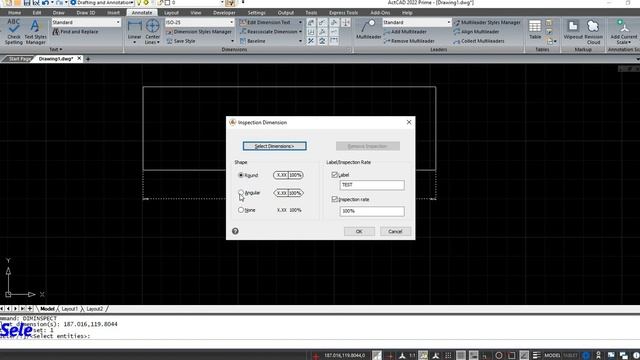Click the Label text field containing TEST

tap(372, 185)
